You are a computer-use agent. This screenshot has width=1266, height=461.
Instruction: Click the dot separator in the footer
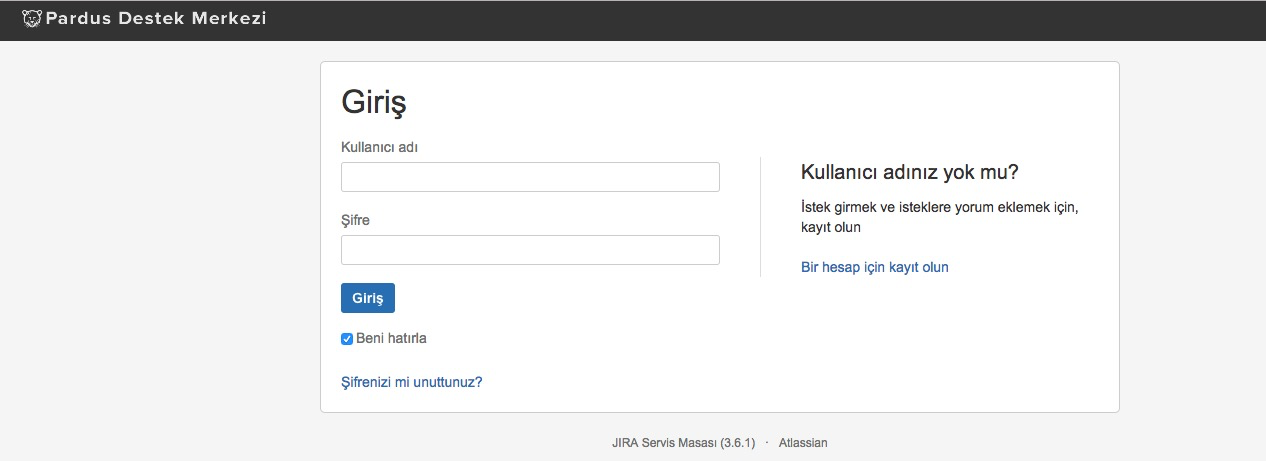click(x=767, y=442)
